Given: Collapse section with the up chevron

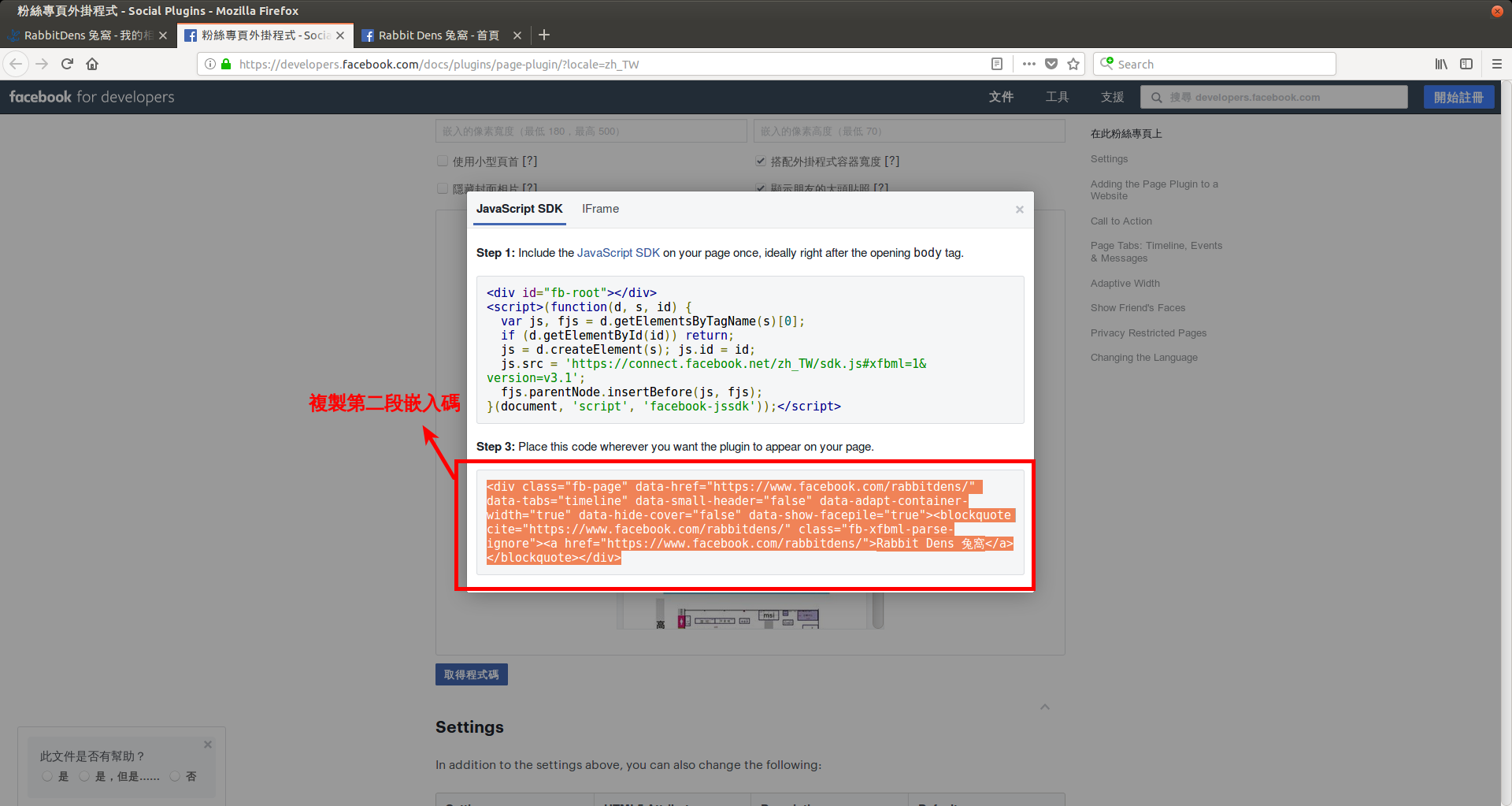Looking at the screenshot, I should 1045,707.
